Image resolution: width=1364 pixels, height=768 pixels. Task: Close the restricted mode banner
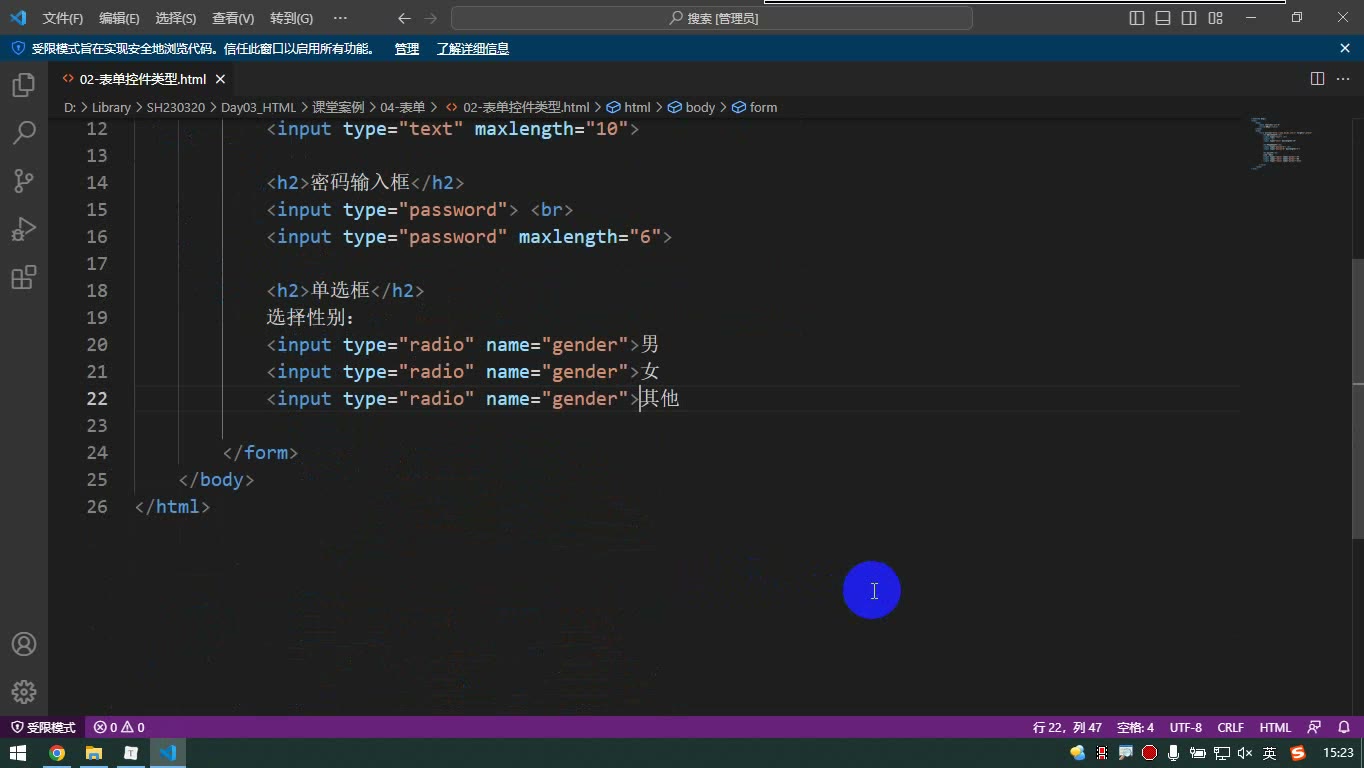point(1345,48)
